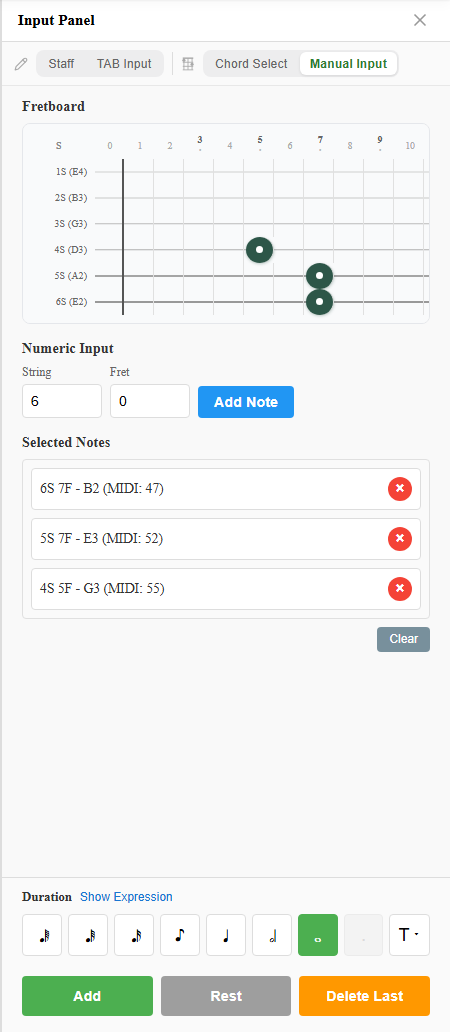Select the quarter note duration

click(226, 935)
